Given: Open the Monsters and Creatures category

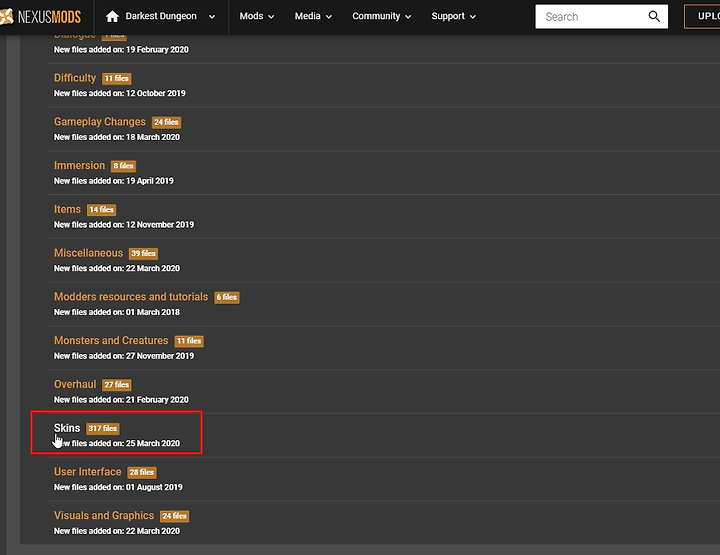Looking at the screenshot, I should [111, 341].
